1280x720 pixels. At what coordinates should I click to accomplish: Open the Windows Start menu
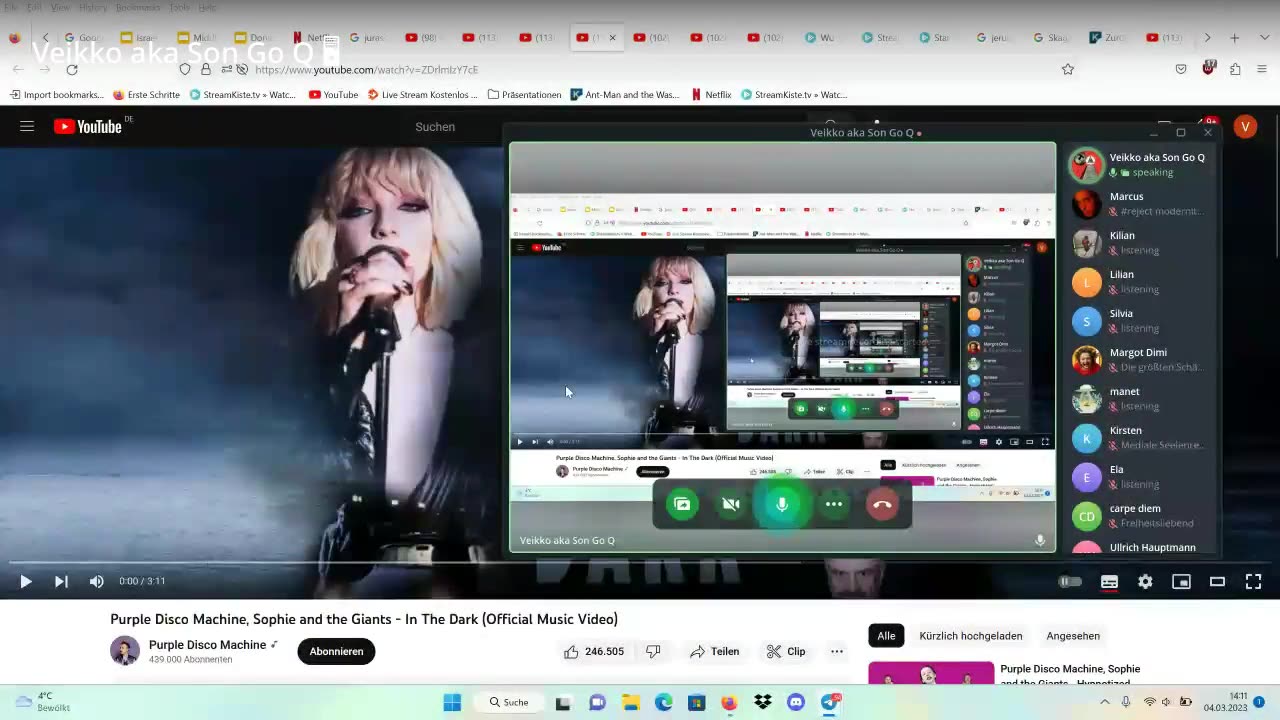click(452, 702)
